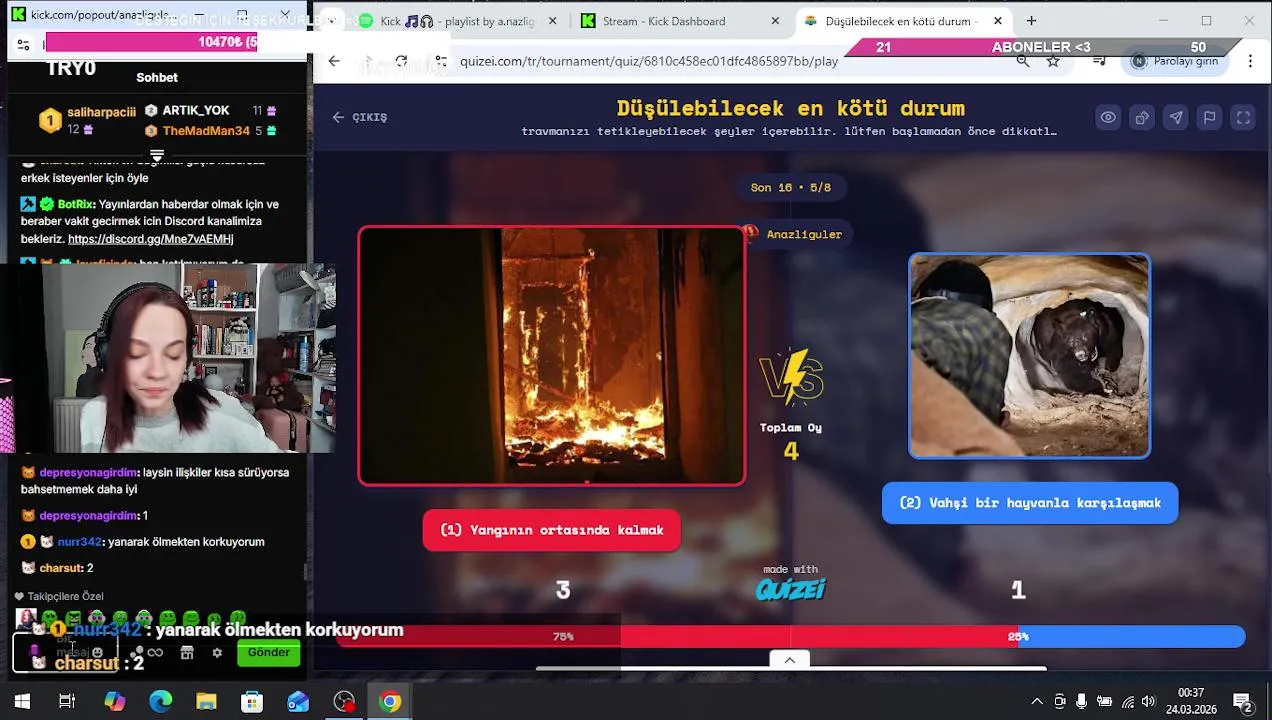1272x720 pixels.
Task: Click saliharpaciii on the leaderboard
Action: tap(101, 112)
